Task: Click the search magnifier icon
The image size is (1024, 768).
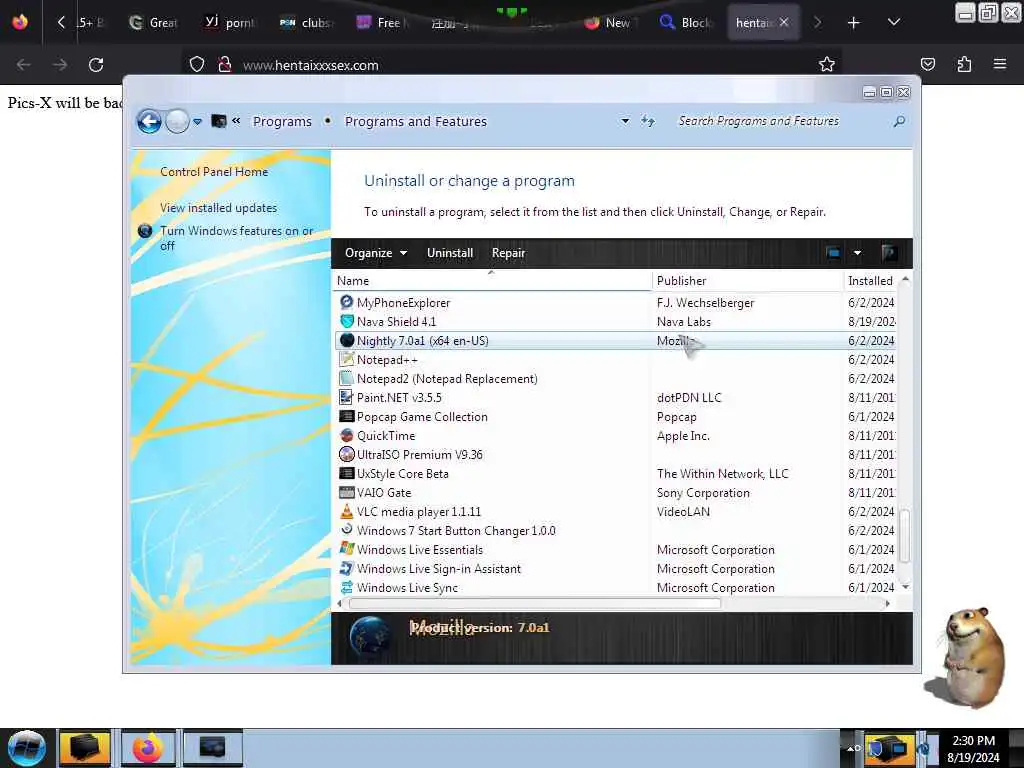Action: (899, 121)
